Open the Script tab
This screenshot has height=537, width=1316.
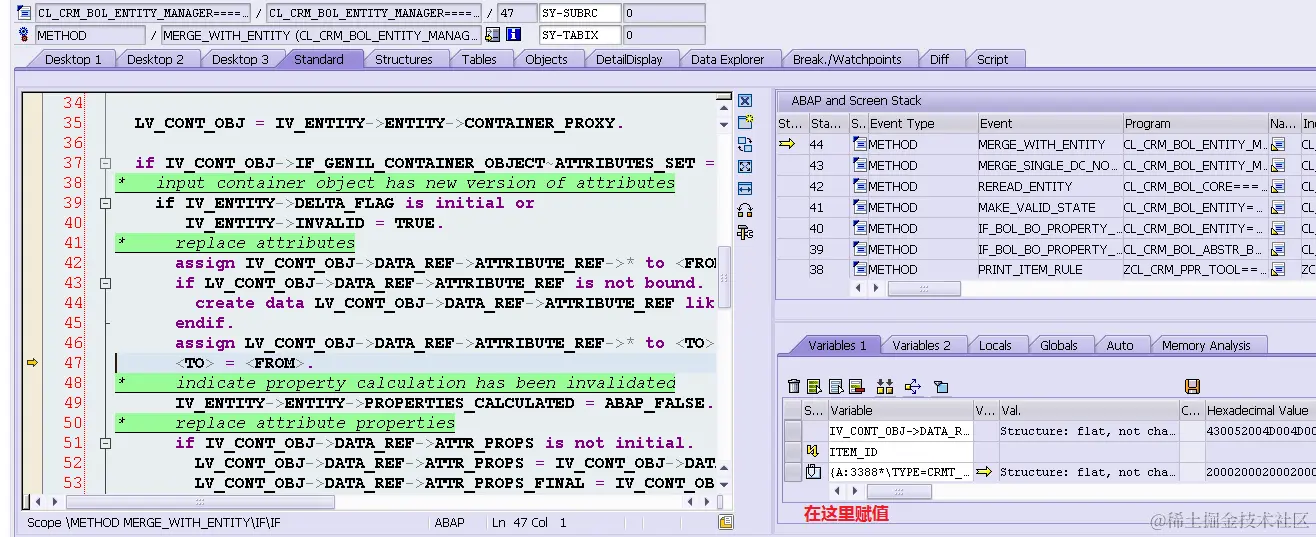992,59
